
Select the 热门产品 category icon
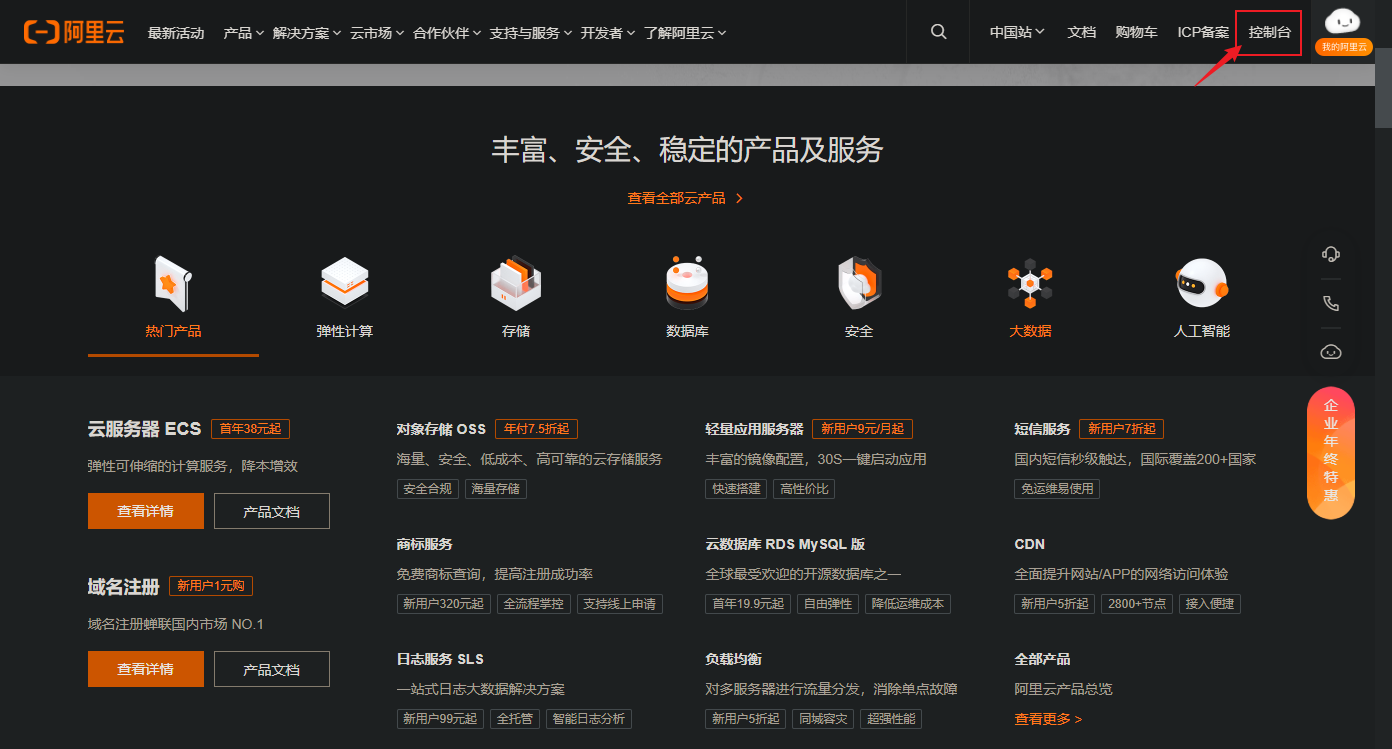pos(173,283)
